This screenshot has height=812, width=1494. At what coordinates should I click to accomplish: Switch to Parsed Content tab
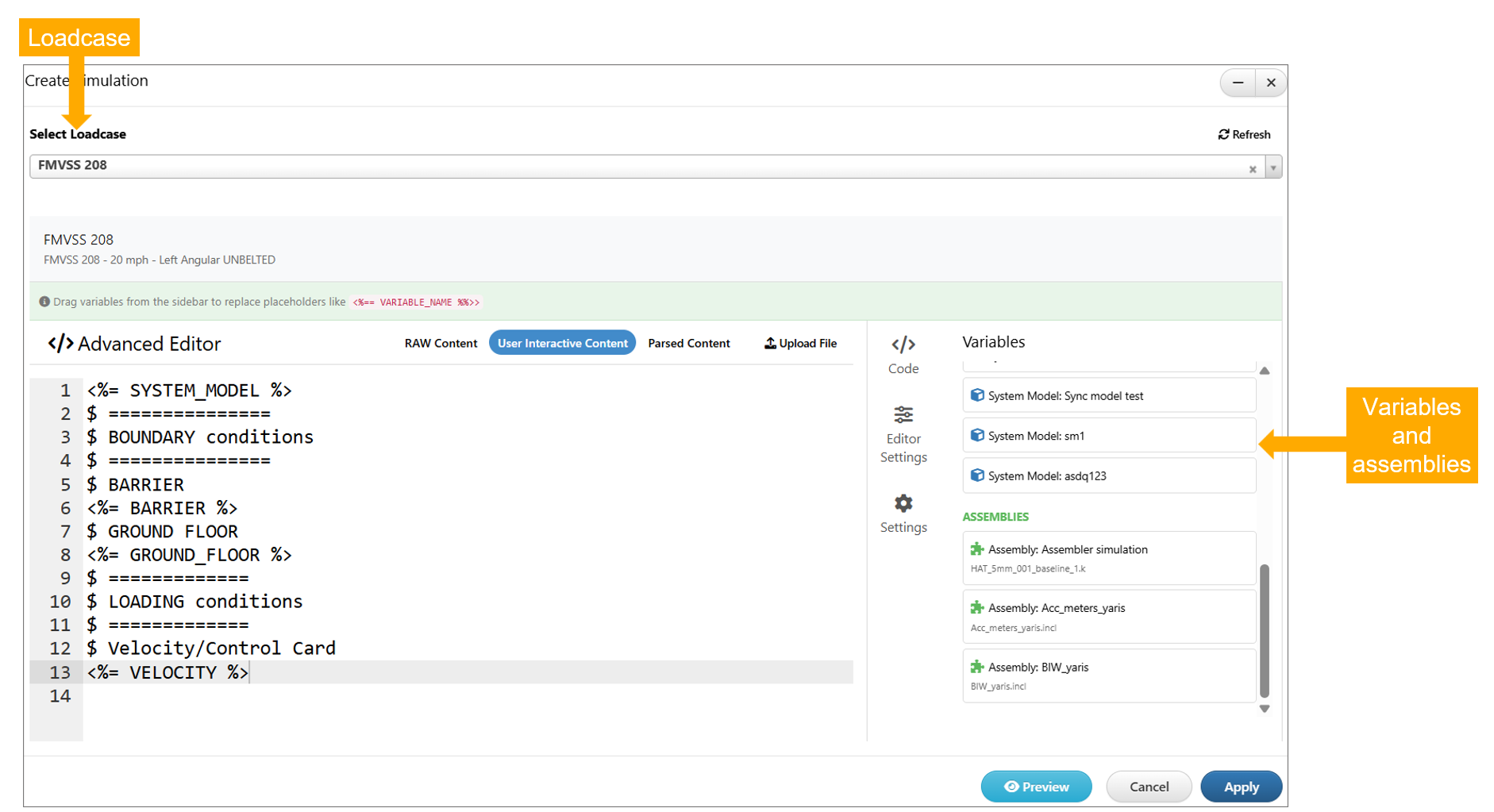pos(688,344)
